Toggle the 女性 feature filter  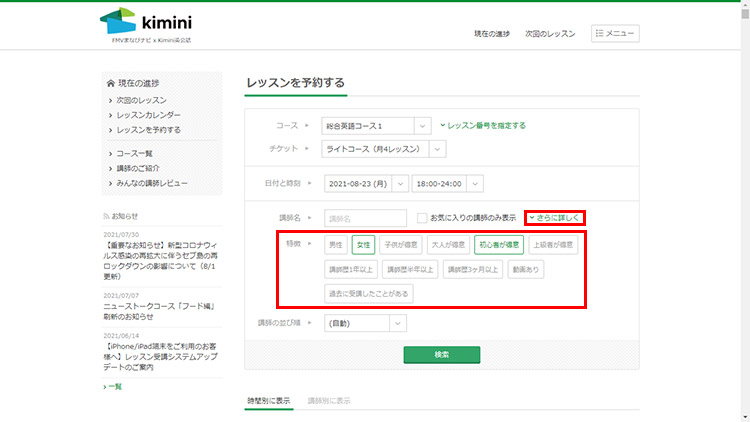362,244
